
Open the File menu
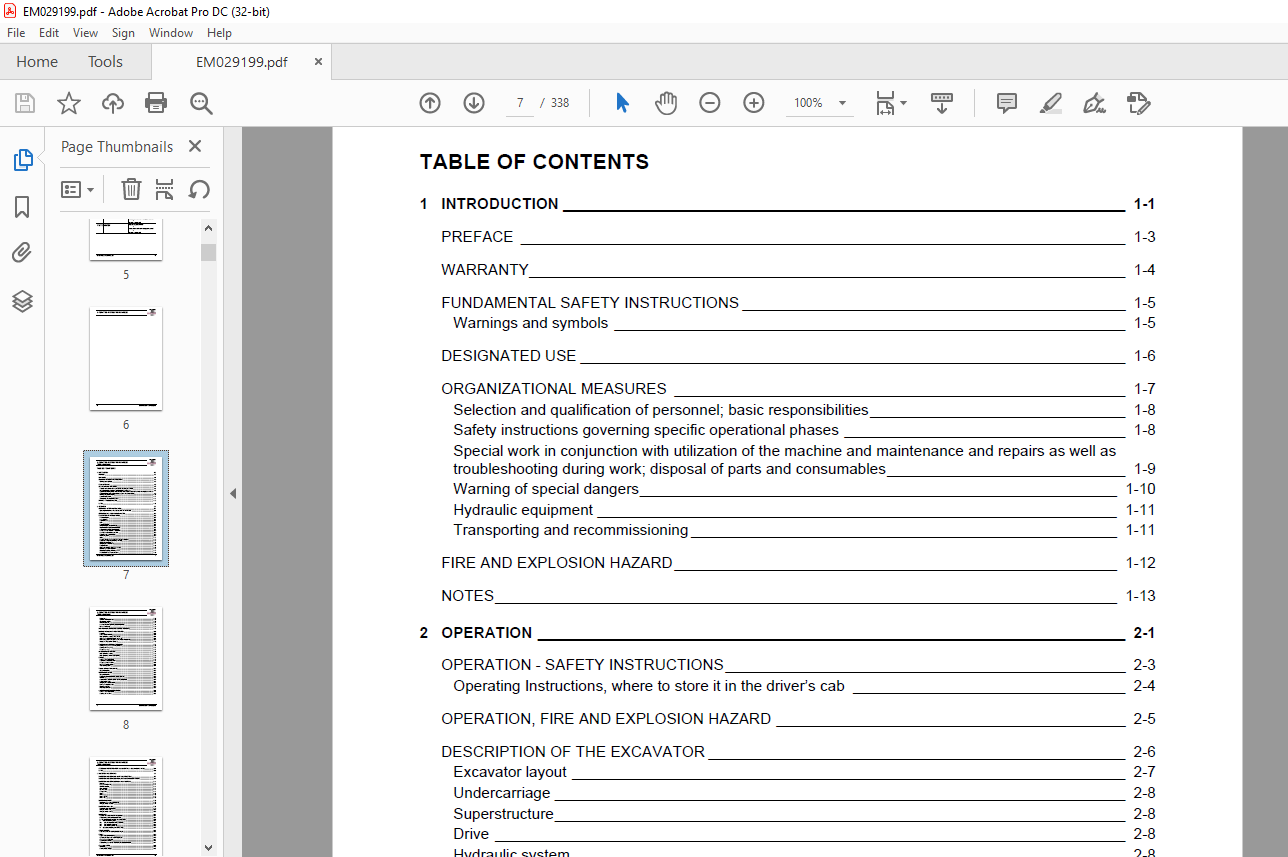click(x=16, y=33)
